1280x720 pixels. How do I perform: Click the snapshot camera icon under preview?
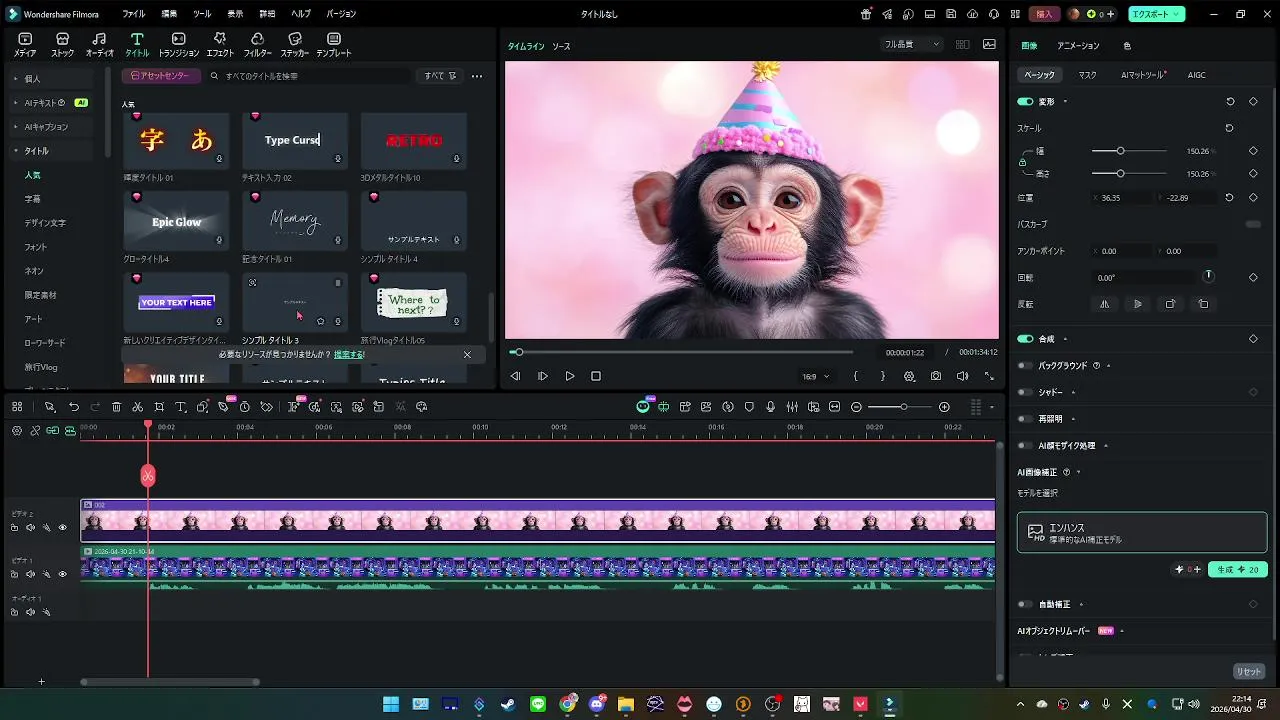935,376
